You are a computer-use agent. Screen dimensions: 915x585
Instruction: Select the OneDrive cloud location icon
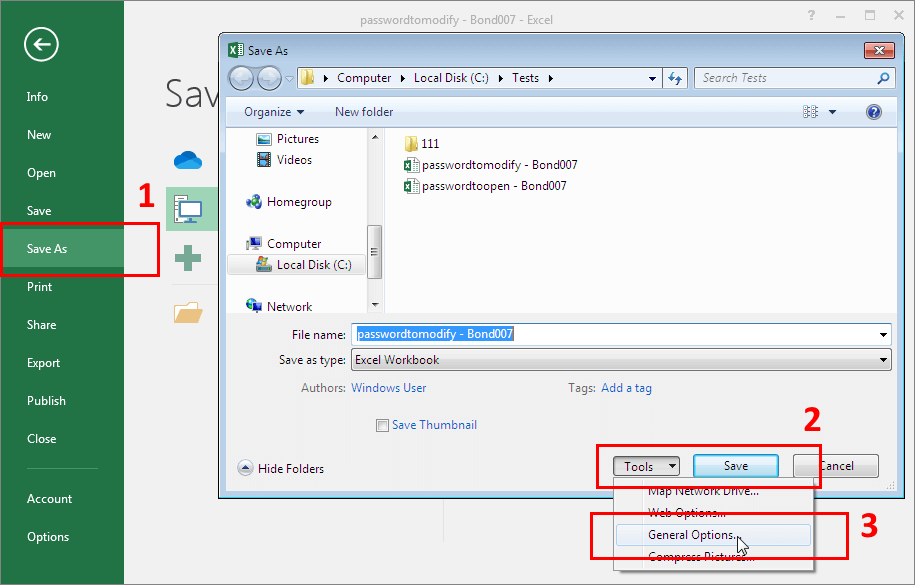(x=188, y=159)
